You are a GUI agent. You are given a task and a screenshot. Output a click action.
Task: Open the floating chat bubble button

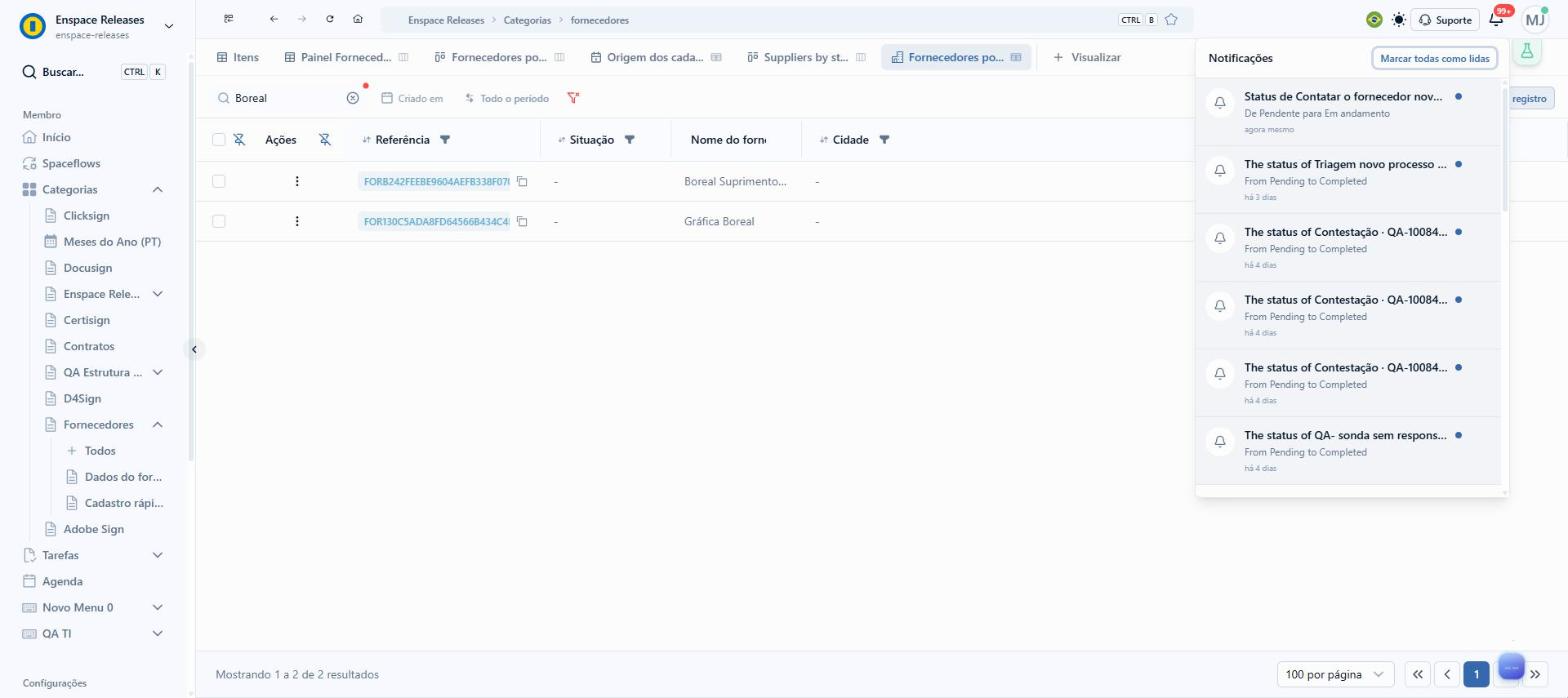(1511, 667)
